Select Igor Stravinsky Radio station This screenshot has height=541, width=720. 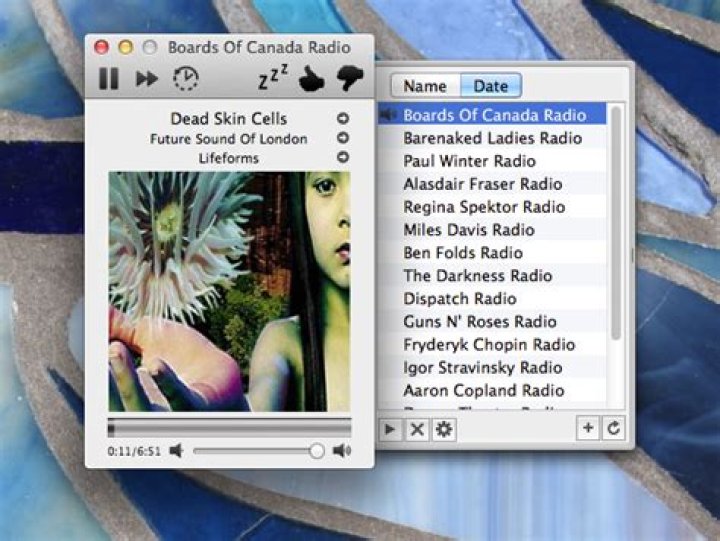click(492, 367)
